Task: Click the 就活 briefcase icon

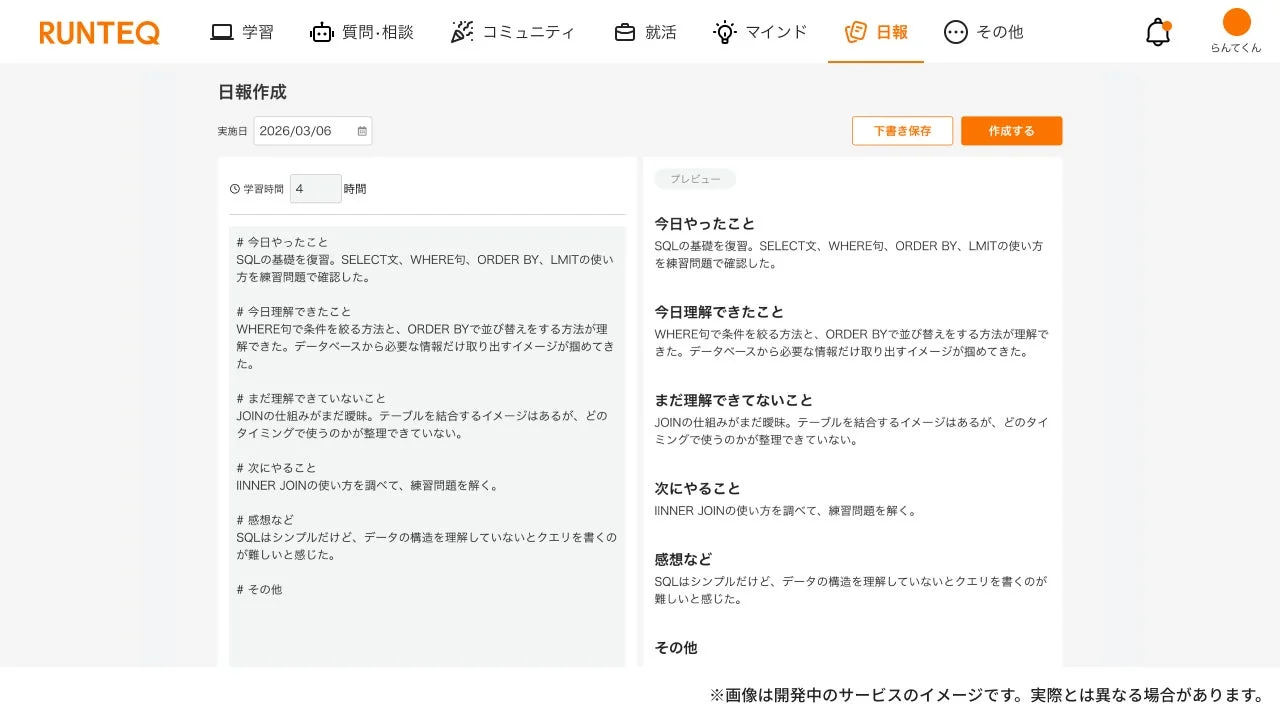Action: (626, 31)
